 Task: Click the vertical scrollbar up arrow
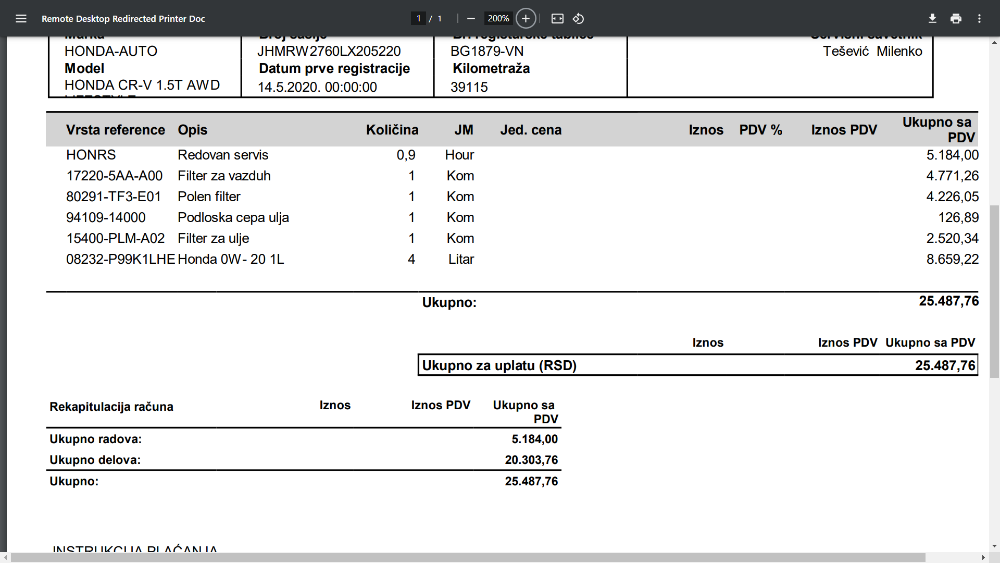pyautogui.click(x=994, y=42)
